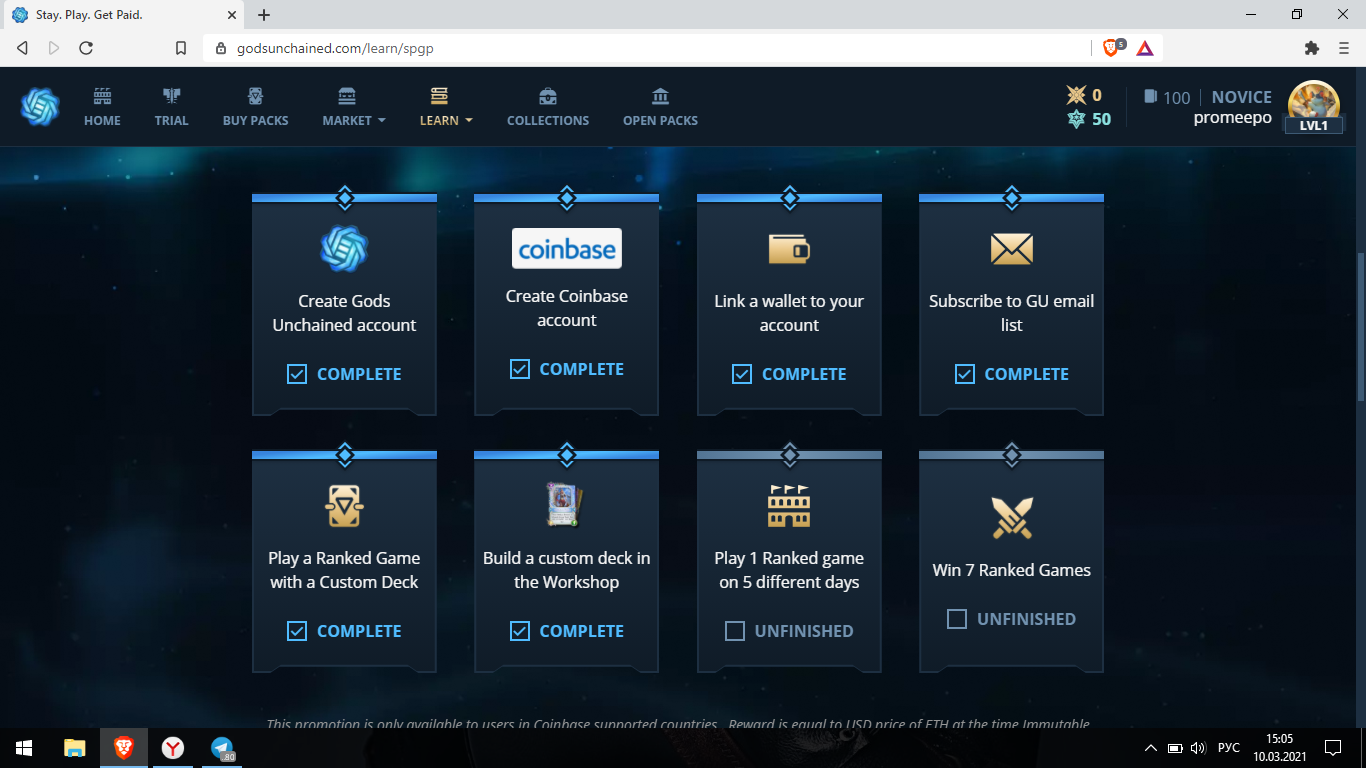Bookmark this page with bookmark icon
This screenshot has width=1366, height=768.
181,48
